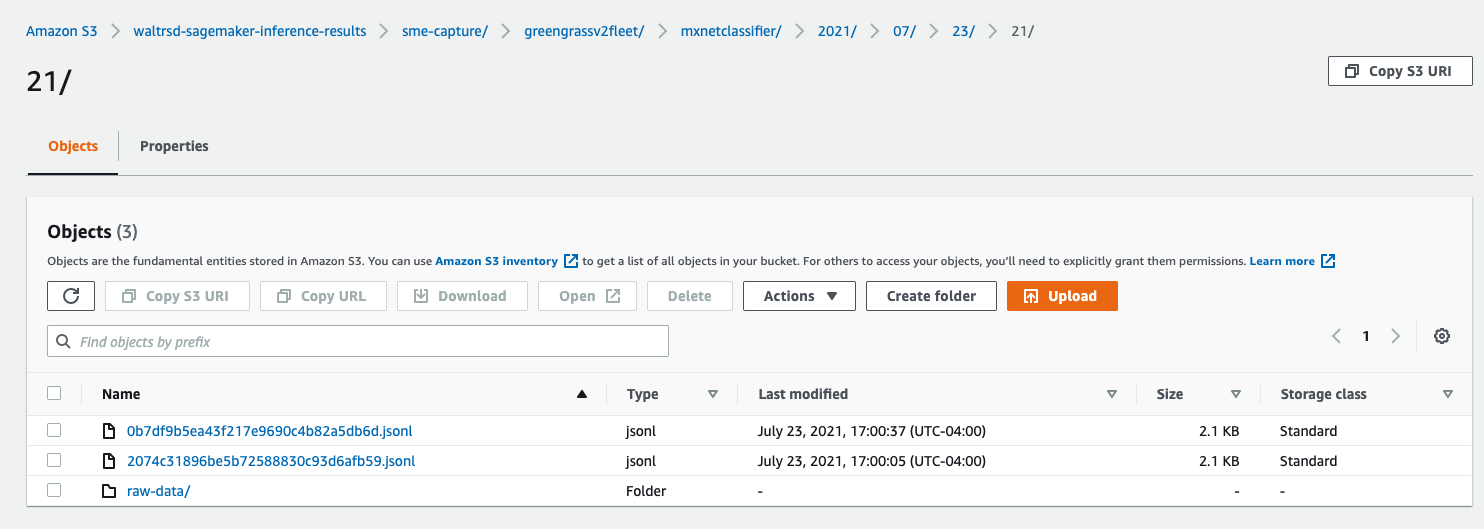The height and width of the screenshot is (529, 1484).
Task: Click external link icon beside Learn more
Action: point(1328,261)
